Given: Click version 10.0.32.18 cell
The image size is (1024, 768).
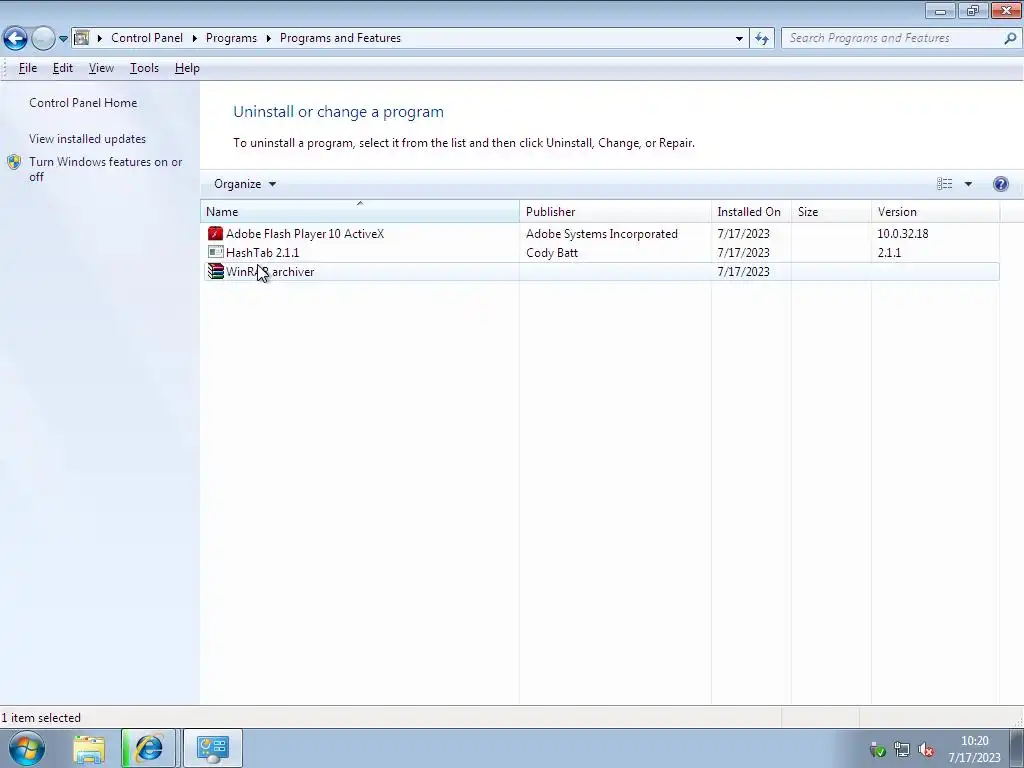Looking at the screenshot, I should pos(903,234).
